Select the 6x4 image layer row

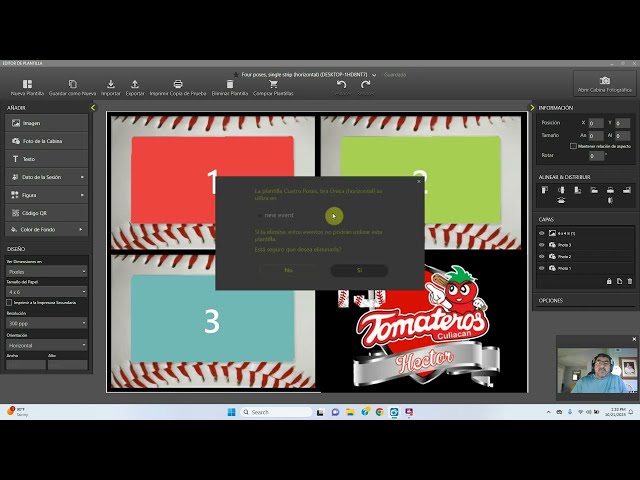point(590,233)
